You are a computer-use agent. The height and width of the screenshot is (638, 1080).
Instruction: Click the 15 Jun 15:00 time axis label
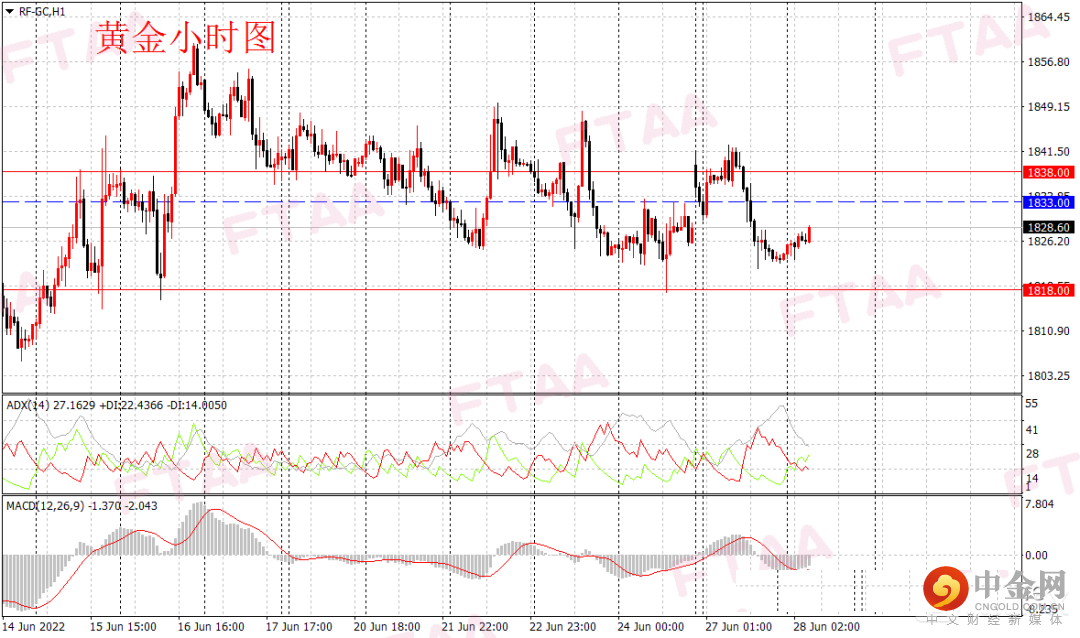click(123, 627)
